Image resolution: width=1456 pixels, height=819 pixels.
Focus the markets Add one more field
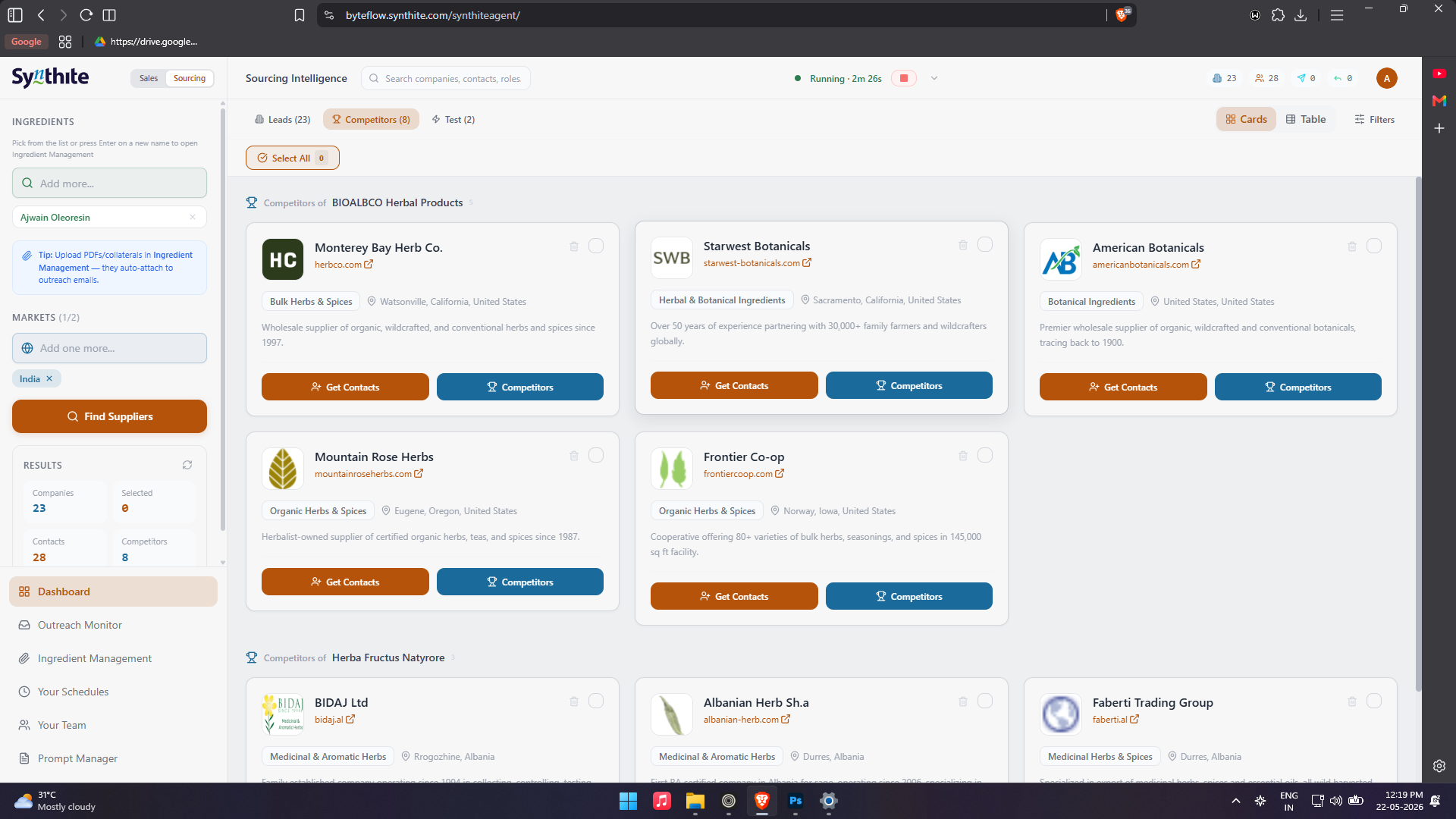coord(109,348)
